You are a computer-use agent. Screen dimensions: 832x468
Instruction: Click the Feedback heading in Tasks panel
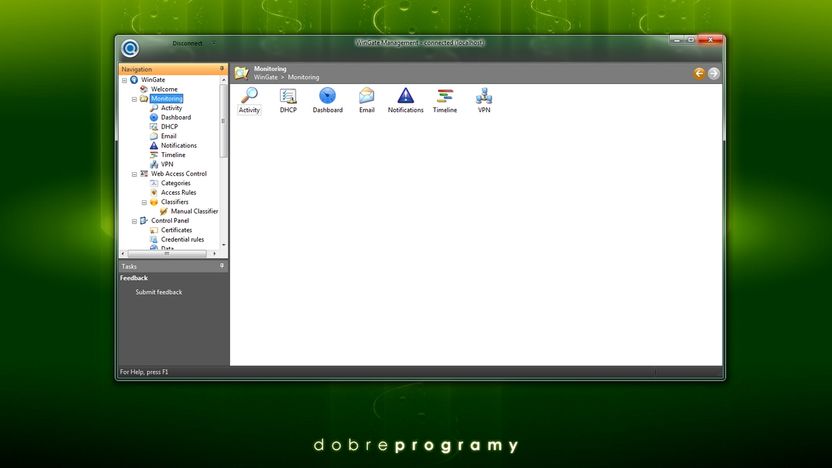pyautogui.click(x=134, y=278)
